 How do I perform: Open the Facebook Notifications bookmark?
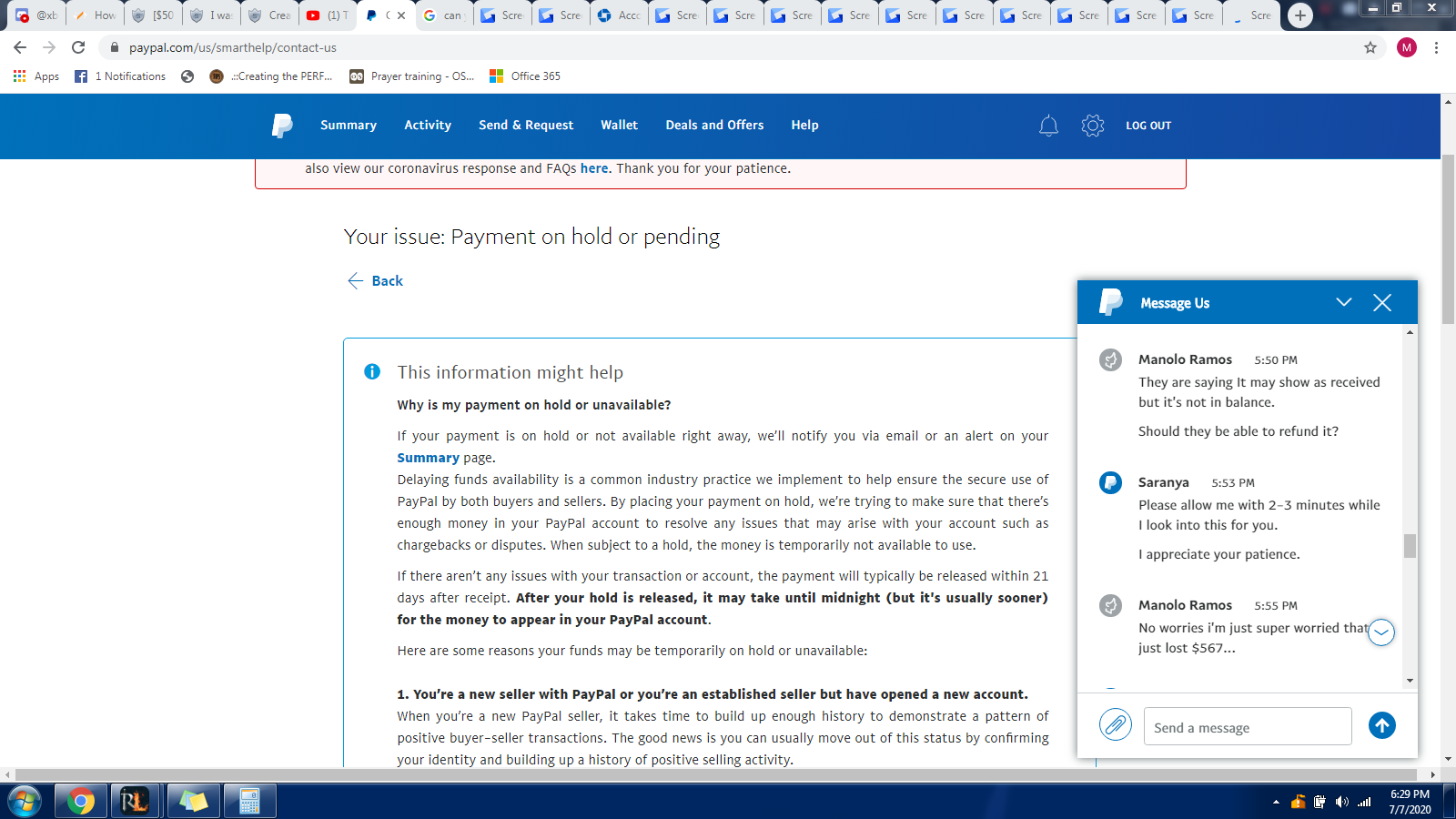pyautogui.click(x=121, y=76)
